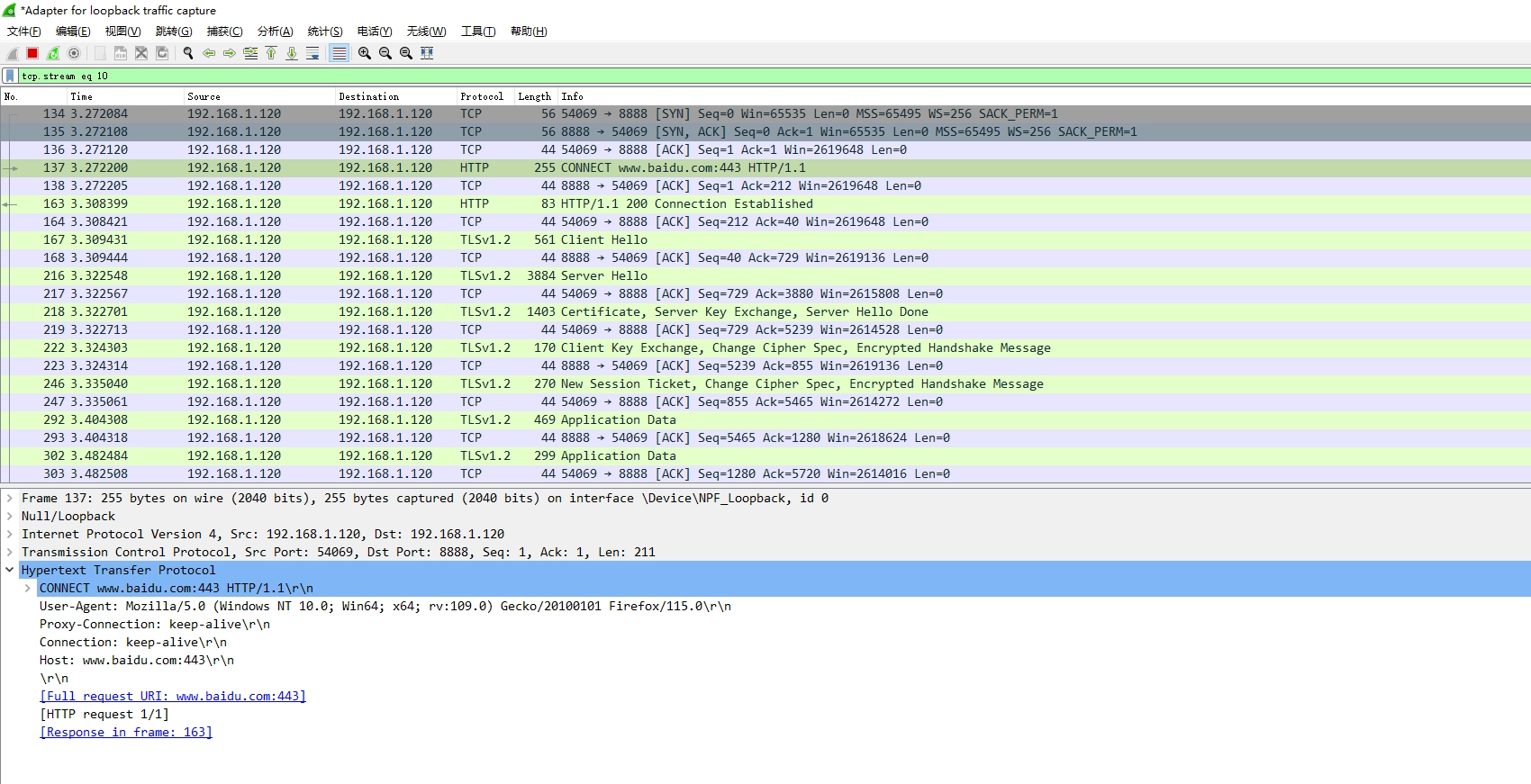Jump to the last packet
This screenshot has width=1531, height=784.
pos(292,53)
